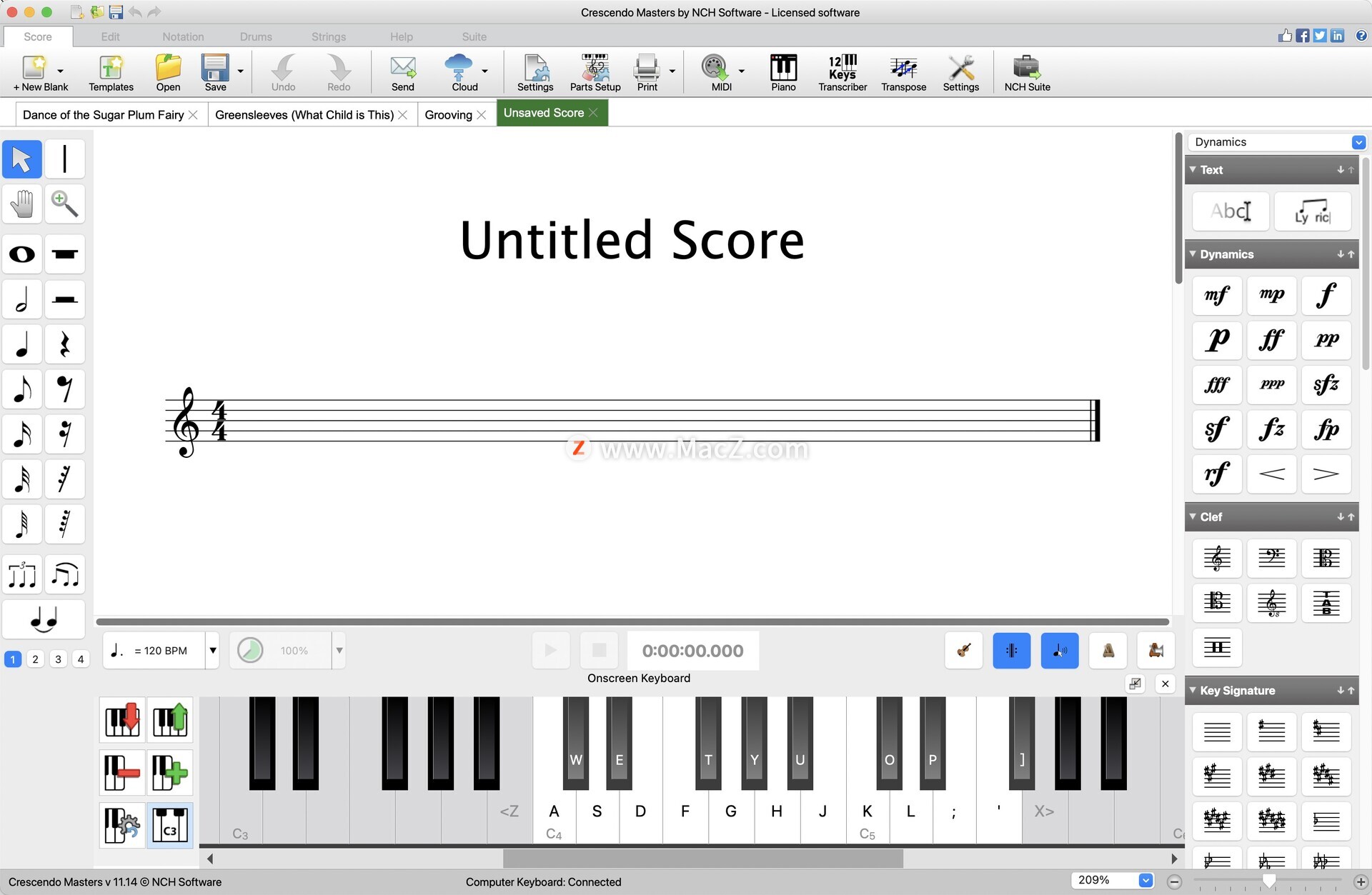Select the sixteenth note tool
1372x895 pixels.
tap(22, 434)
